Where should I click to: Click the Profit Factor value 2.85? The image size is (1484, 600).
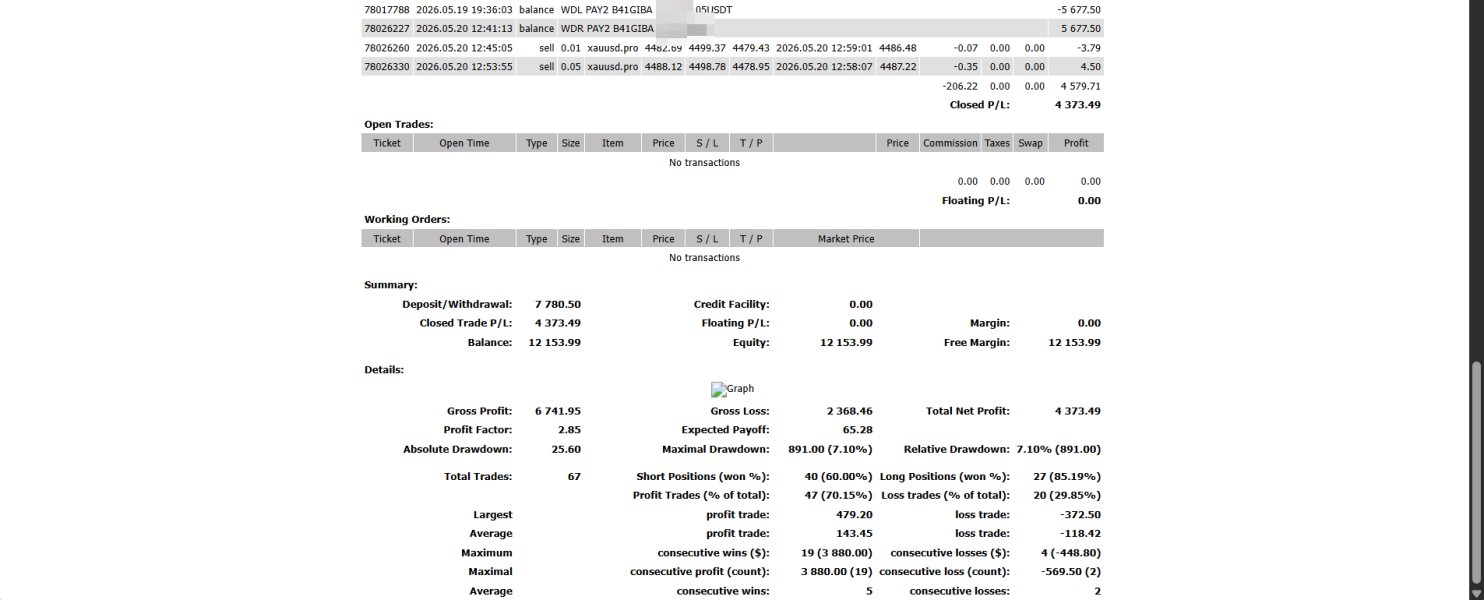tap(570, 430)
